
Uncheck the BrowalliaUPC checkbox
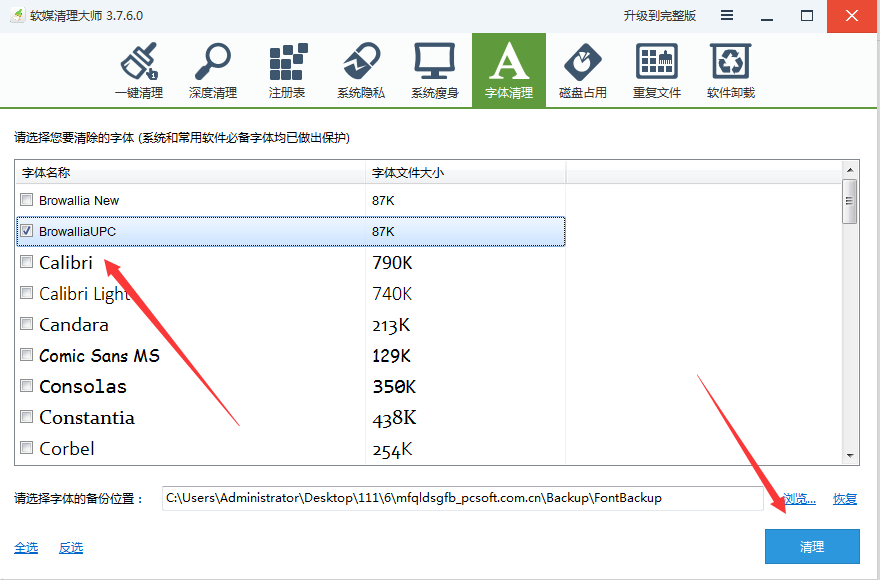(26, 230)
